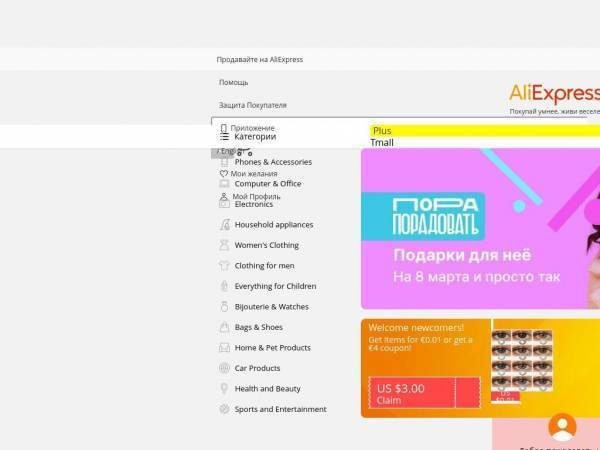Open the Приложение app link
The image size is (600, 450).
(253, 128)
